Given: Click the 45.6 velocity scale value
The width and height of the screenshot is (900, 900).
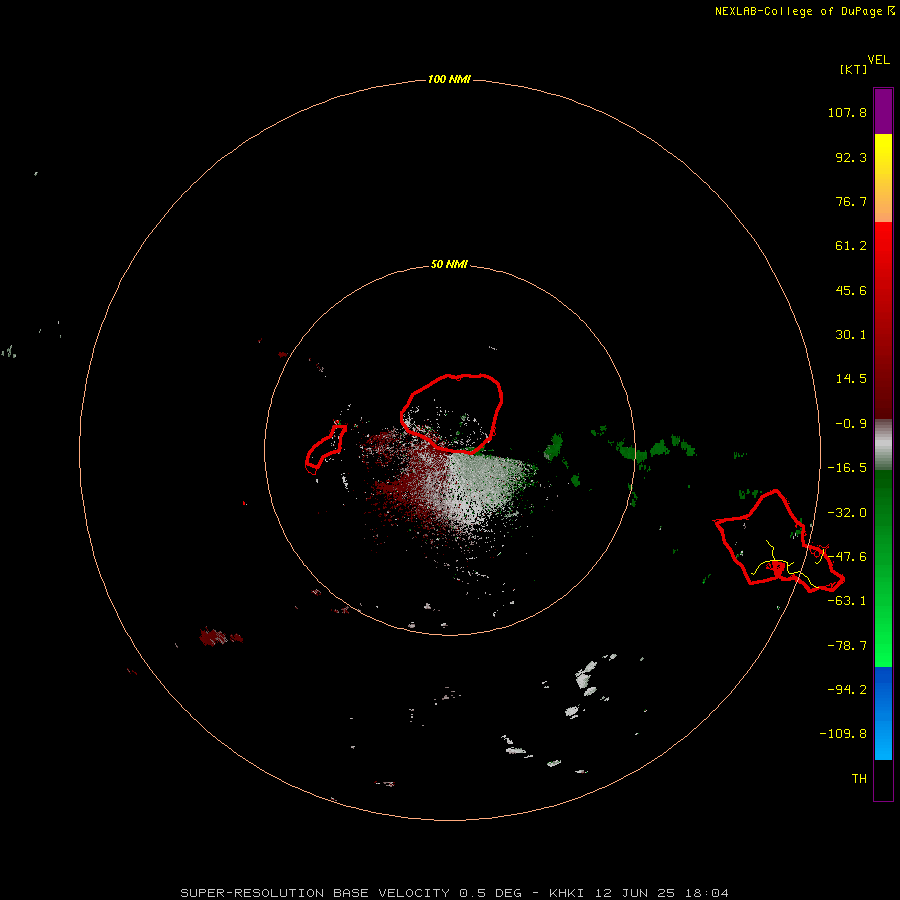Looking at the screenshot, I should (851, 290).
